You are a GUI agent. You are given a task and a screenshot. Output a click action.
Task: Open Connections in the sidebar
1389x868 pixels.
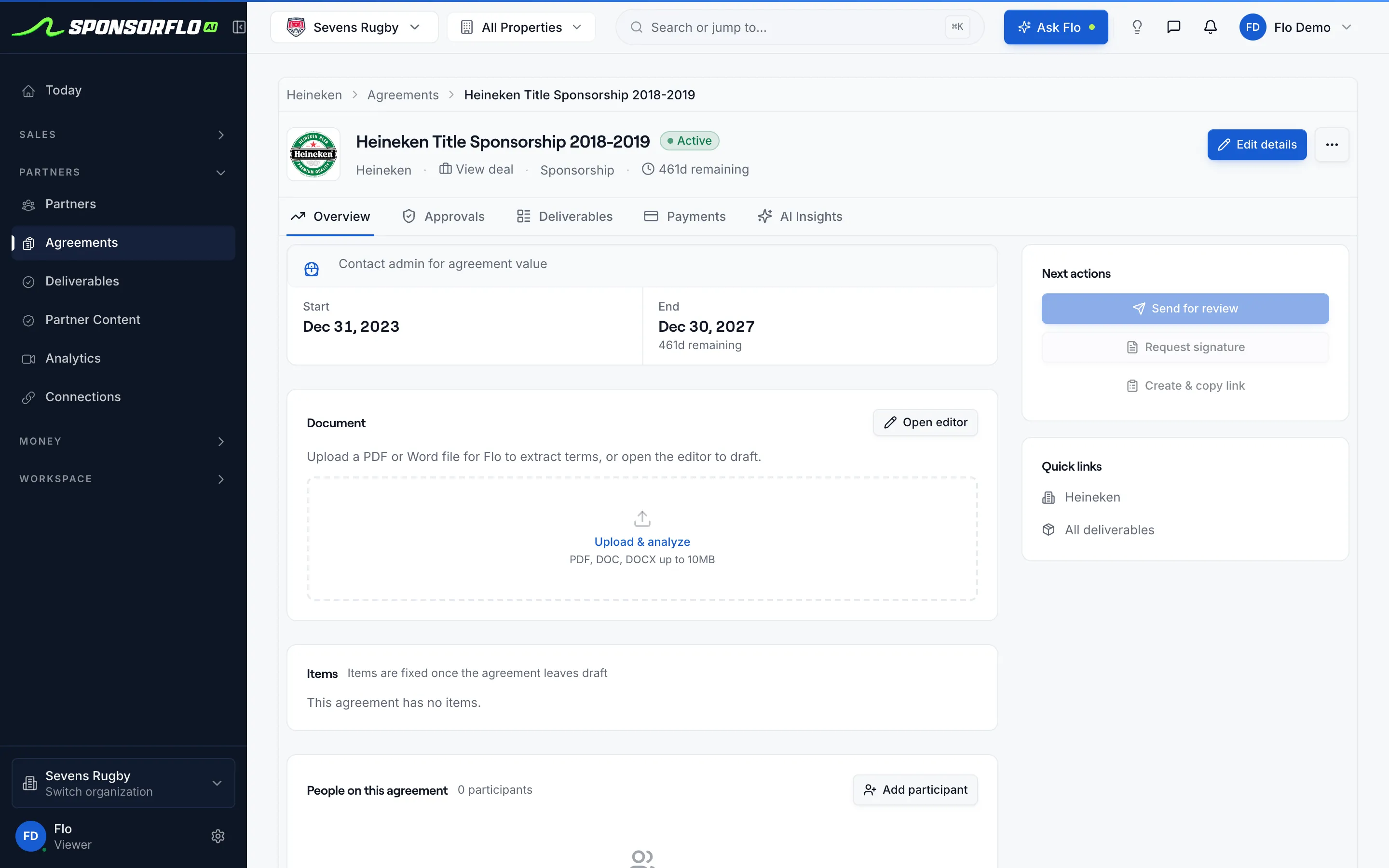123,397
